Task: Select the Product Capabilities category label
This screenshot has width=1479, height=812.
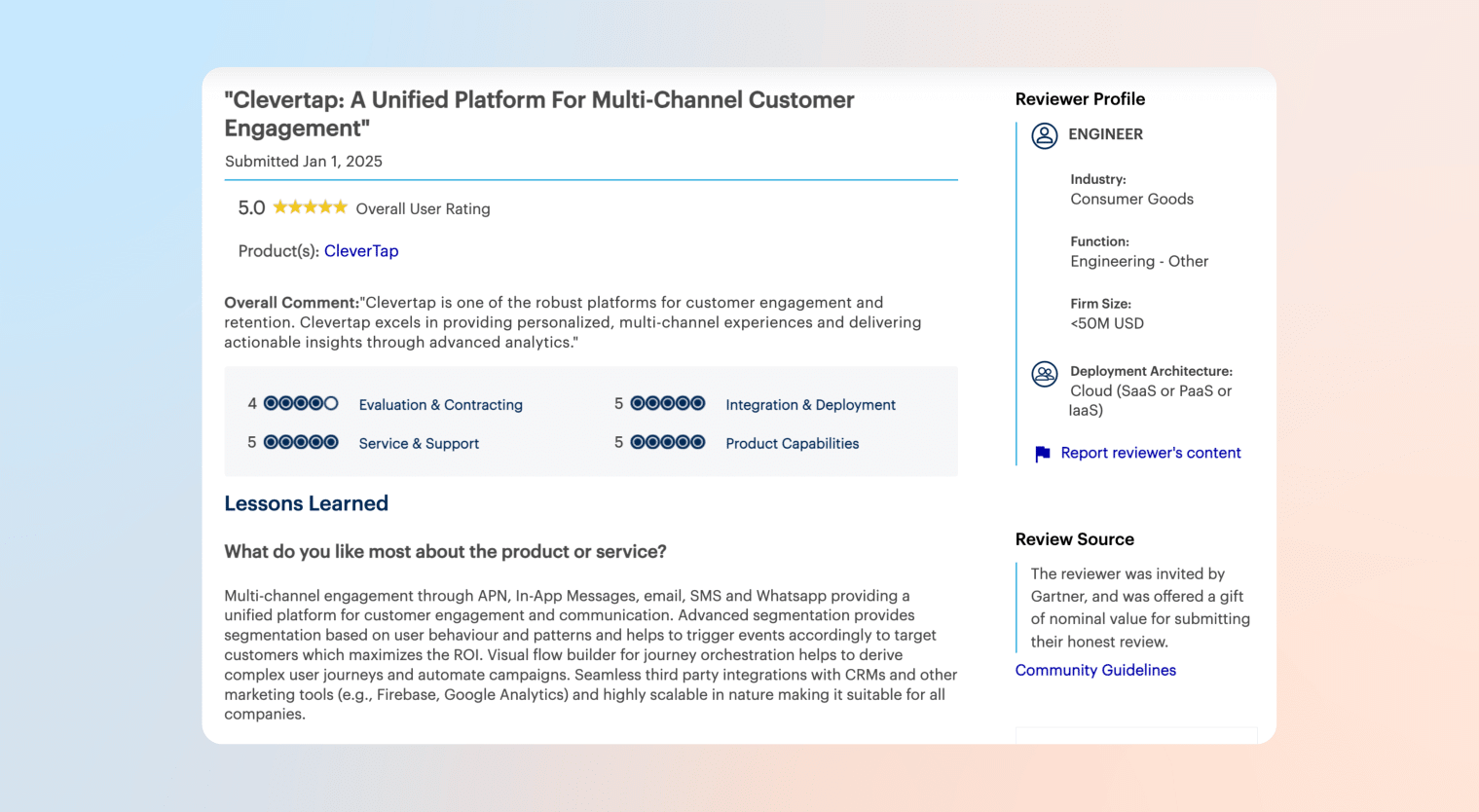Action: click(x=792, y=443)
